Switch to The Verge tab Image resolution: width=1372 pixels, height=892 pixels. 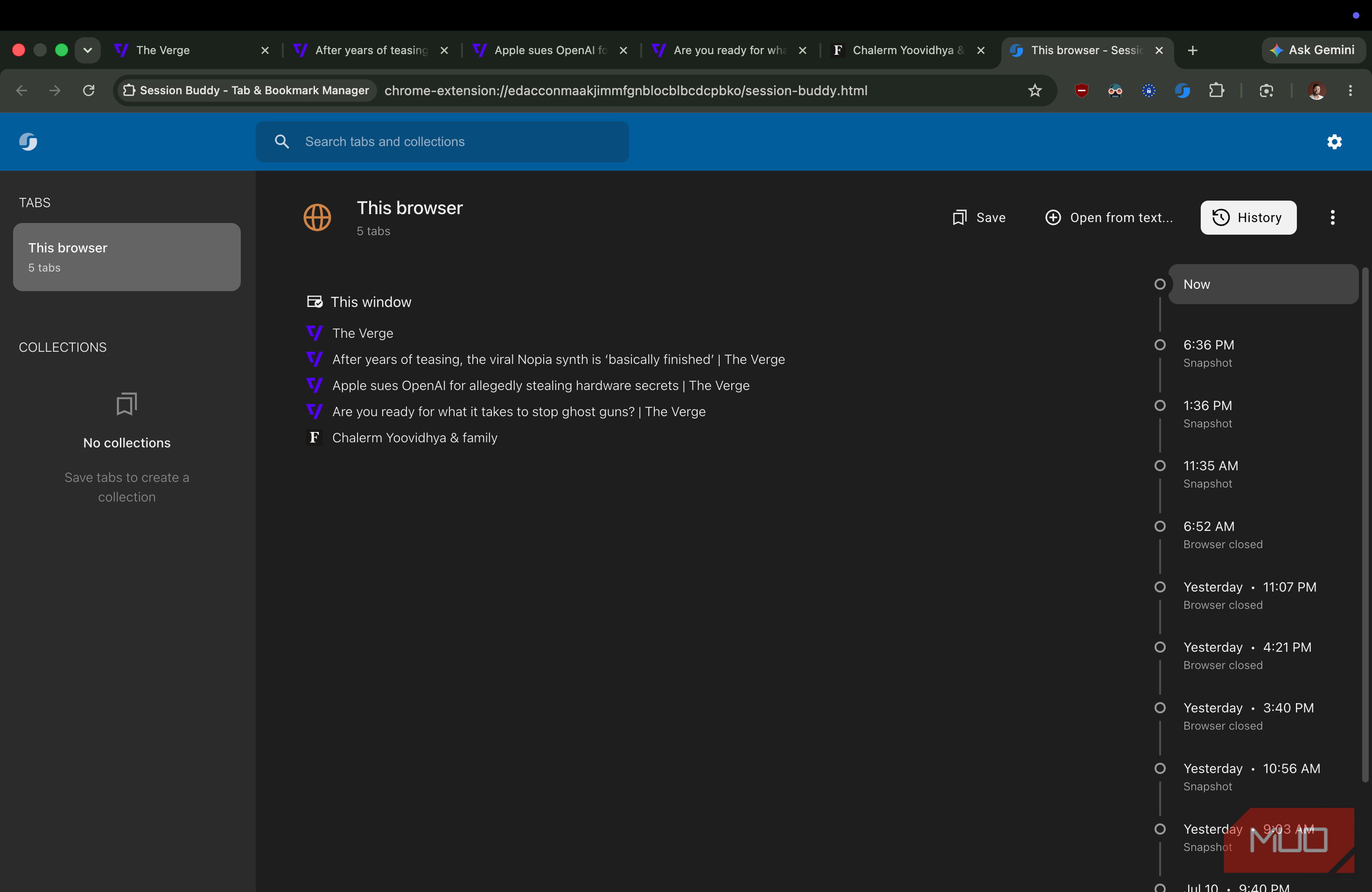point(192,50)
